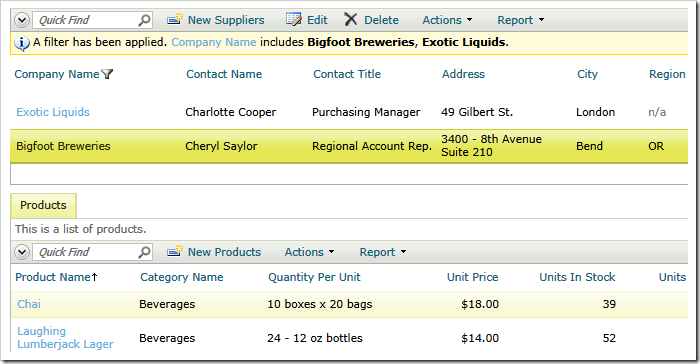The width and height of the screenshot is (700, 364).
Task: Select the Bigfoot Breweries row
Action: point(349,146)
